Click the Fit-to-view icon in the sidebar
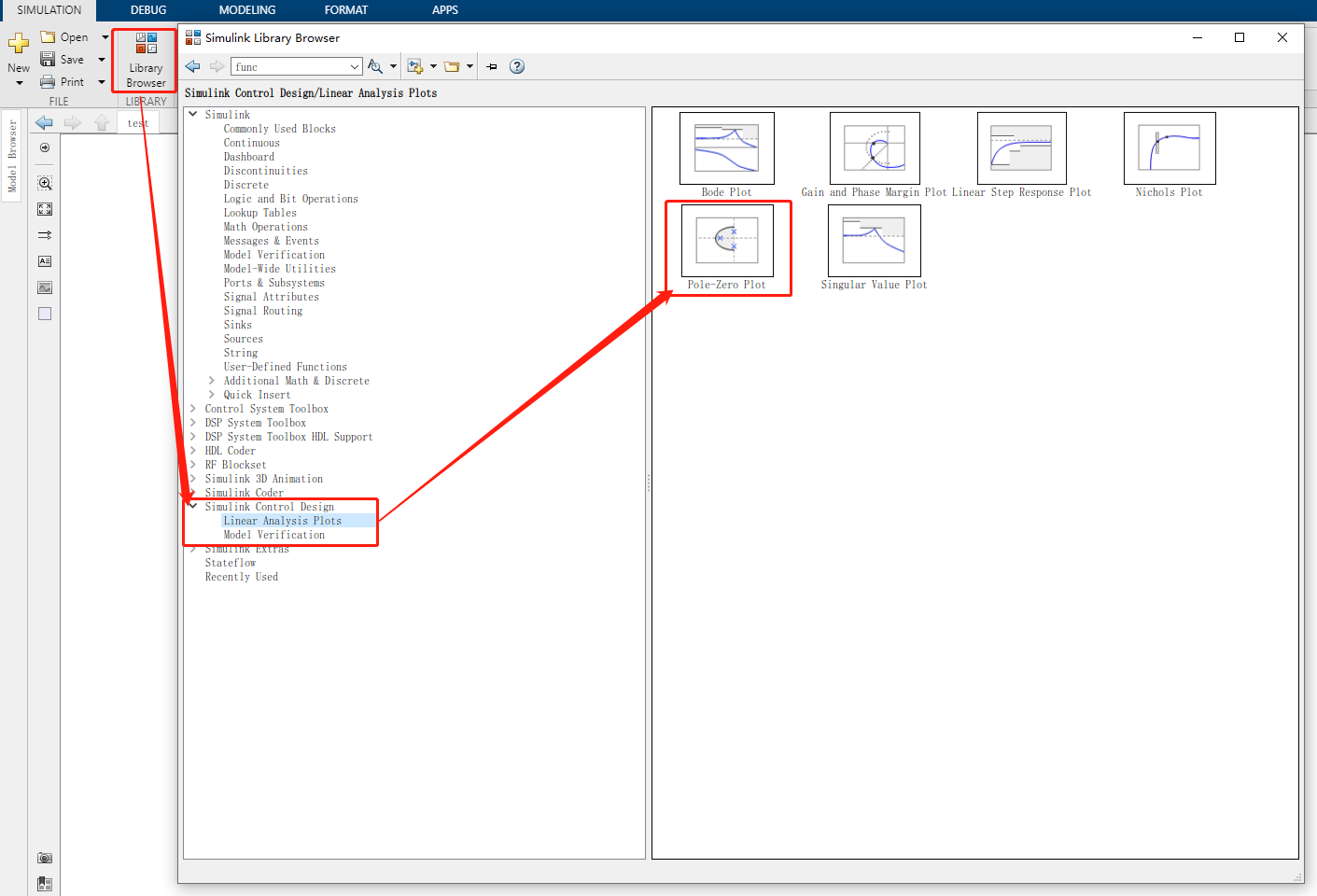 (x=44, y=209)
